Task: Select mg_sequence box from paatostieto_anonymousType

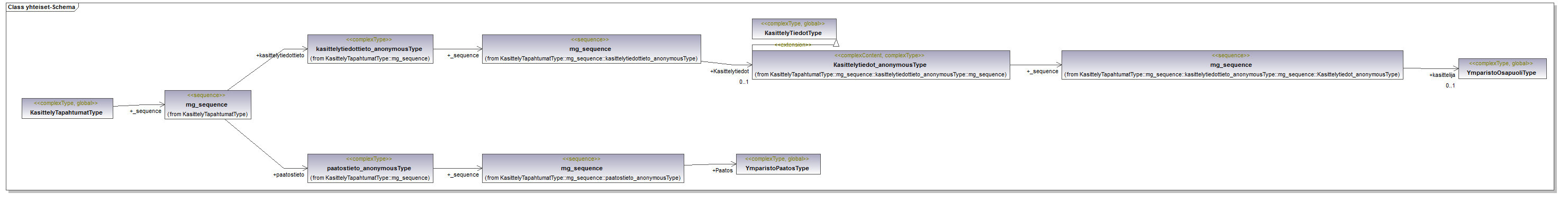Action: (x=583, y=168)
